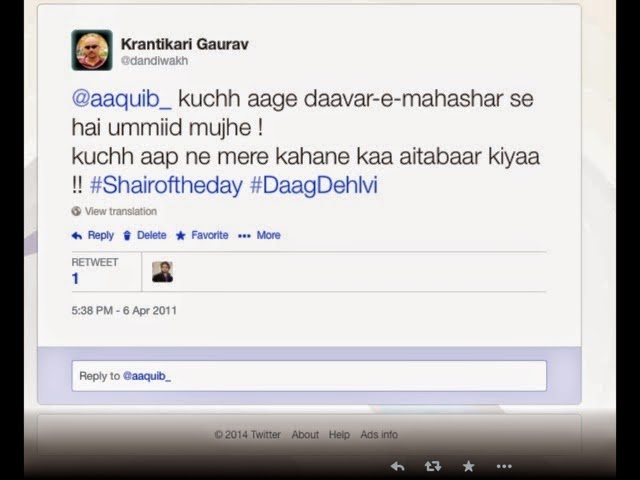The height and width of the screenshot is (480, 640).
Task: Open the #Shairoftheday hashtag
Action: click(x=166, y=185)
